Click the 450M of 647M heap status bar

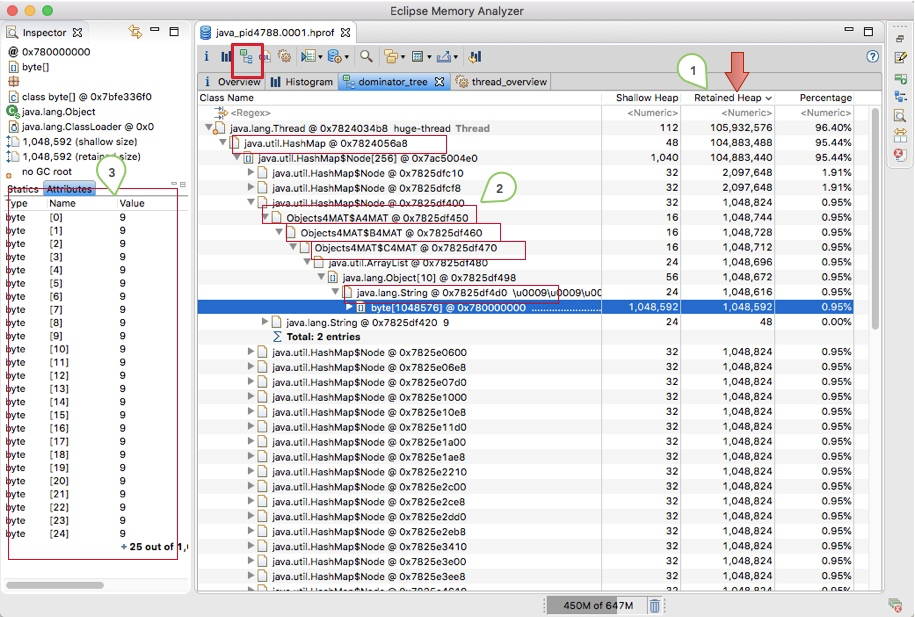[597, 606]
